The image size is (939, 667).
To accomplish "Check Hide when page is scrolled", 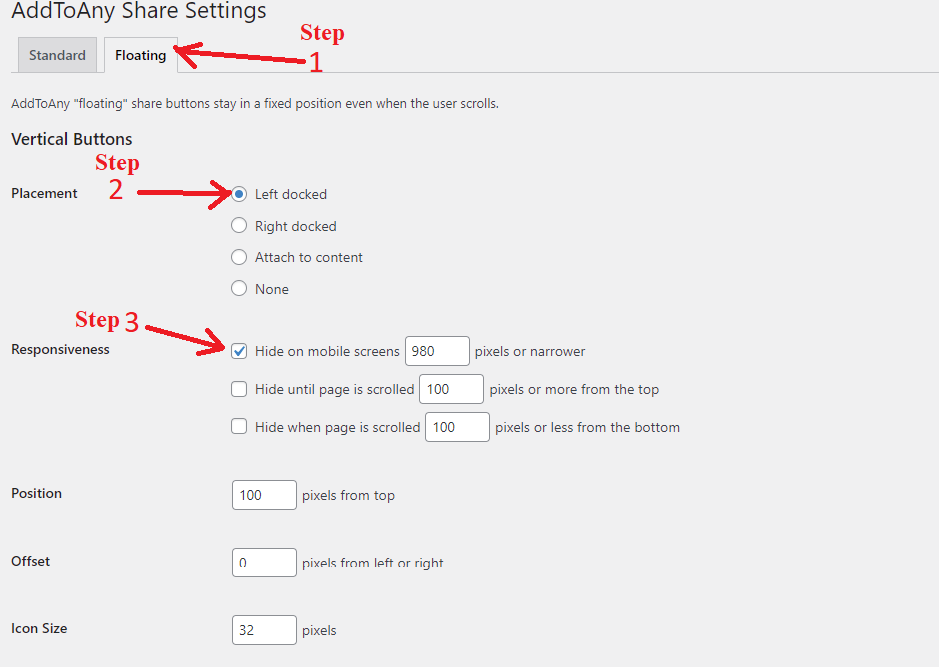I will pyautogui.click(x=239, y=426).
